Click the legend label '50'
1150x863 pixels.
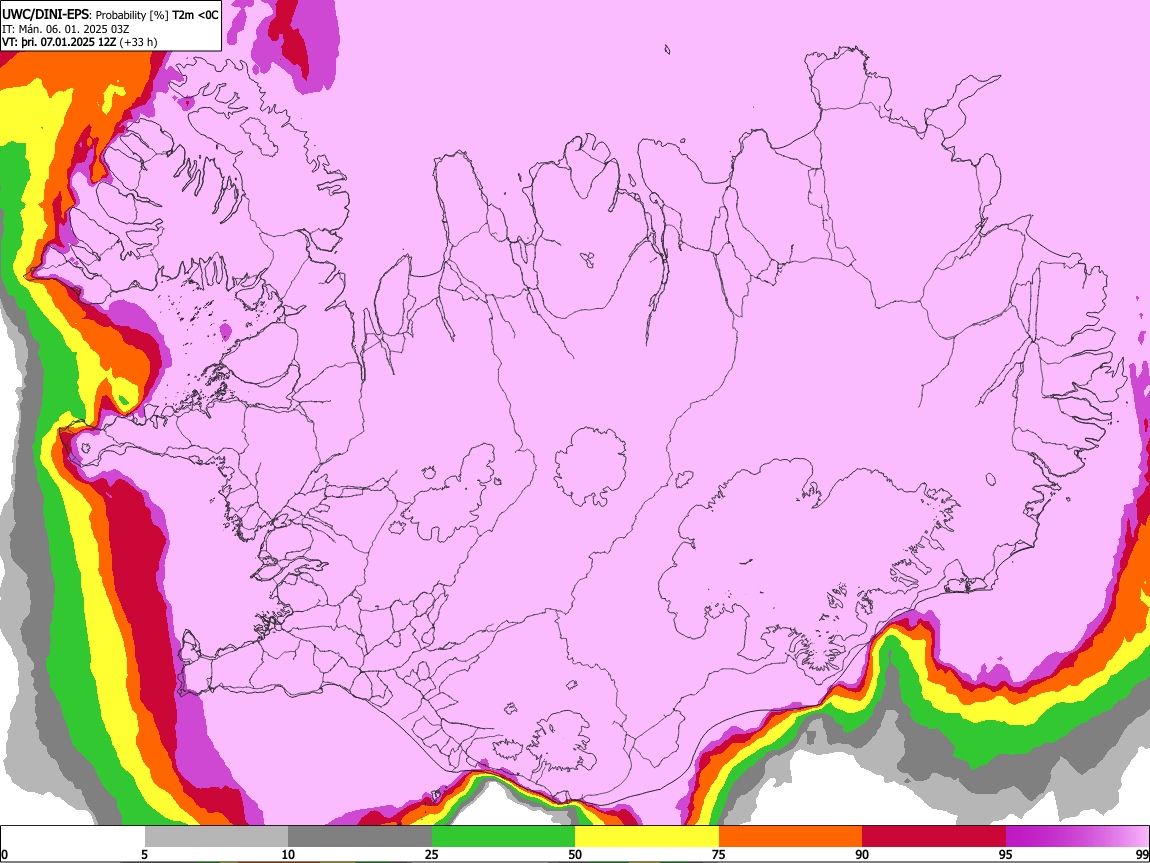click(575, 854)
